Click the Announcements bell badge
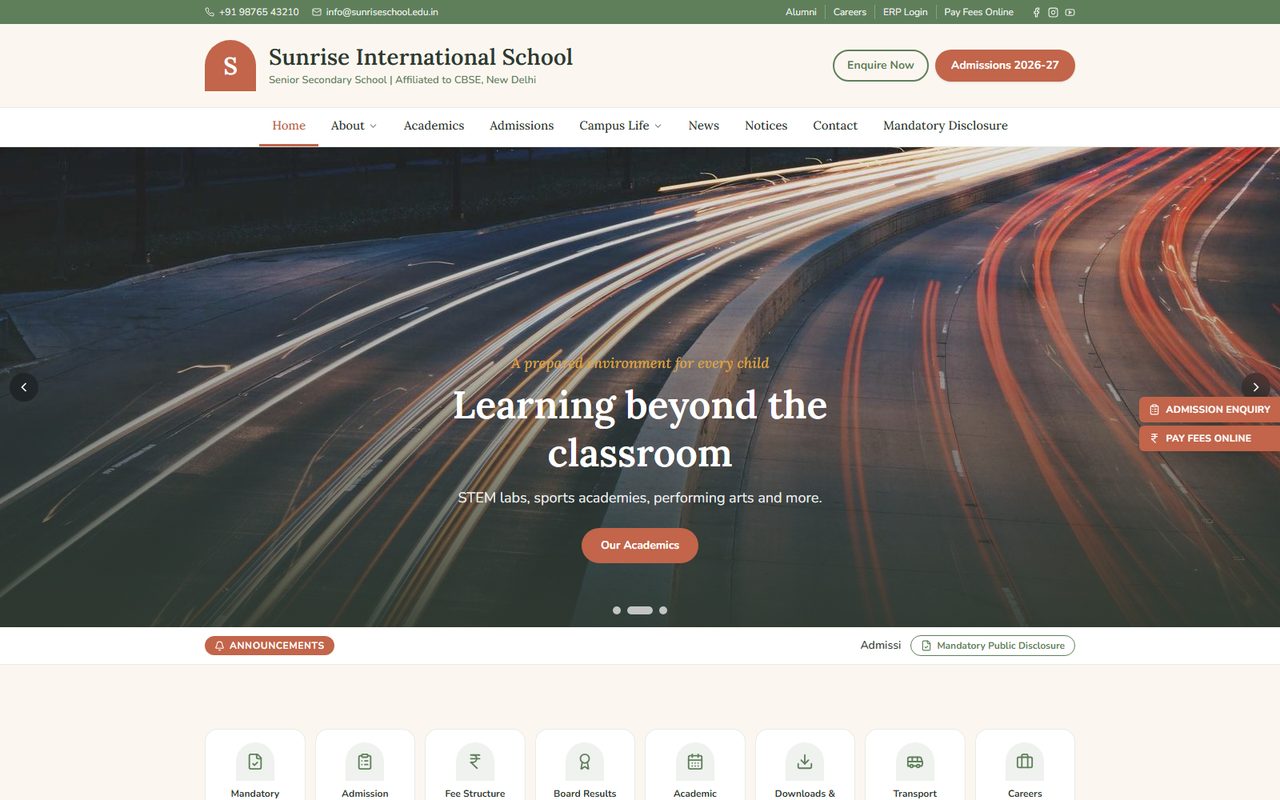 pos(269,646)
